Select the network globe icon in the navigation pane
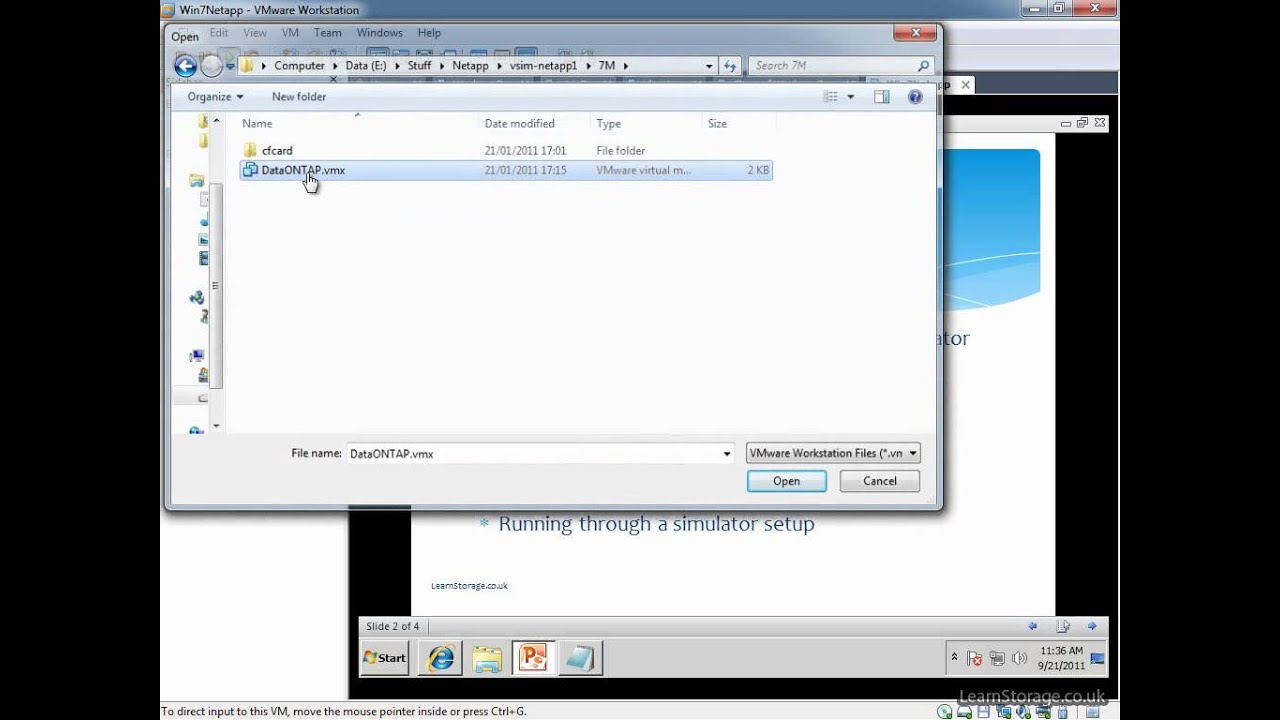The height and width of the screenshot is (720, 1280). click(197, 429)
